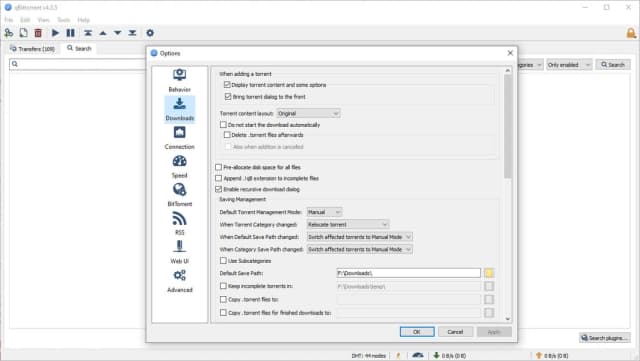This screenshot has width=640, height=361.
Task: Click the alternative speed limits status icon
Action: pyautogui.click(x=418, y=355)
